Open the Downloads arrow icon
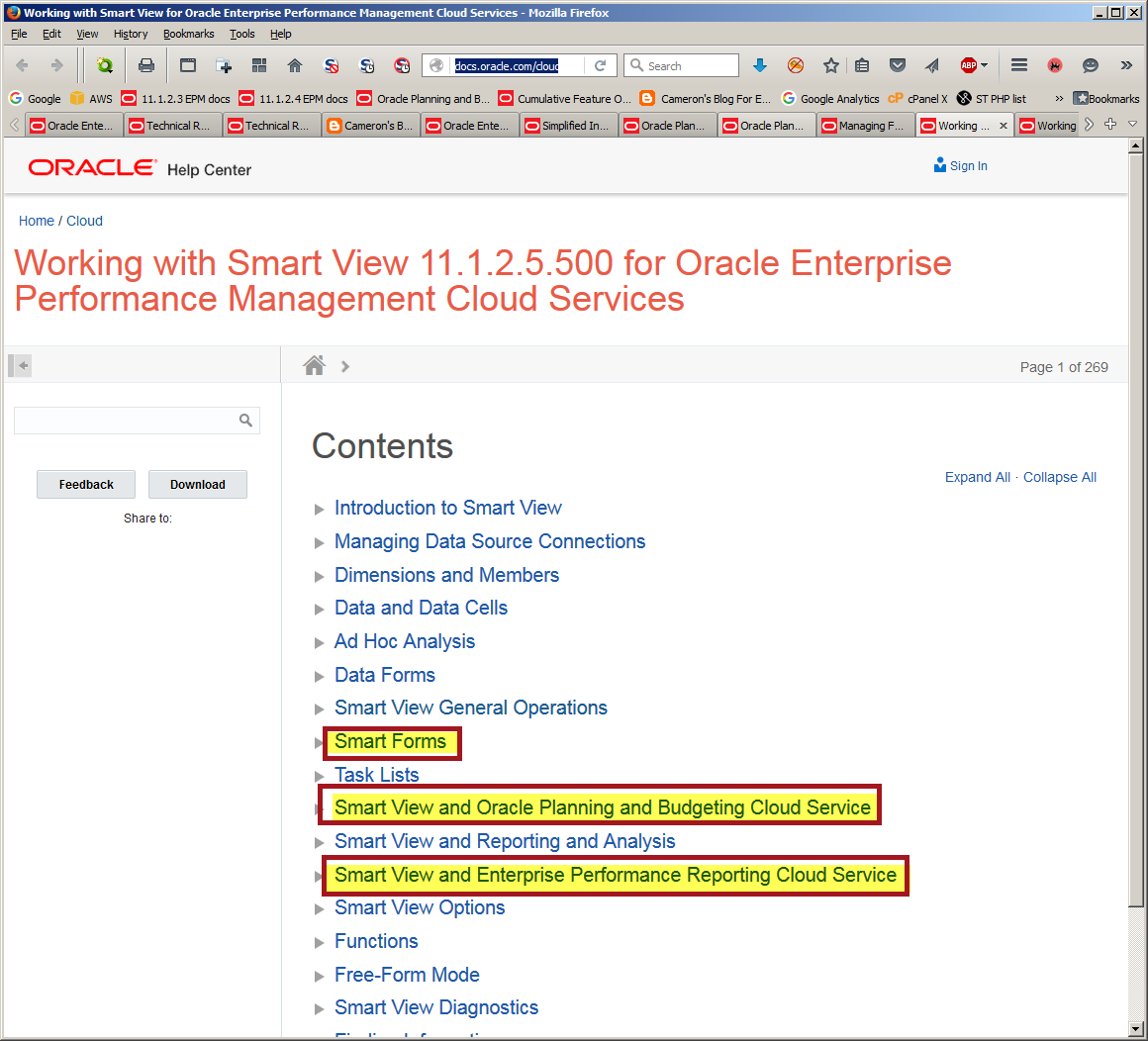 click(760, 66)
